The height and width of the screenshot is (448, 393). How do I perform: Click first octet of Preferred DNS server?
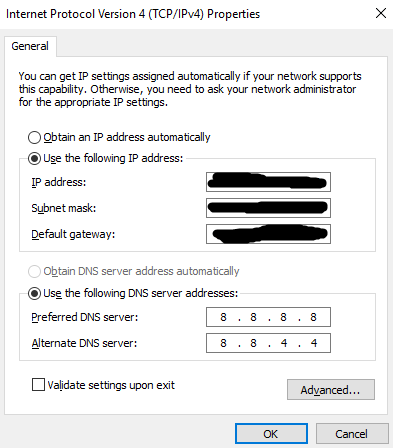tap(223, 317)
